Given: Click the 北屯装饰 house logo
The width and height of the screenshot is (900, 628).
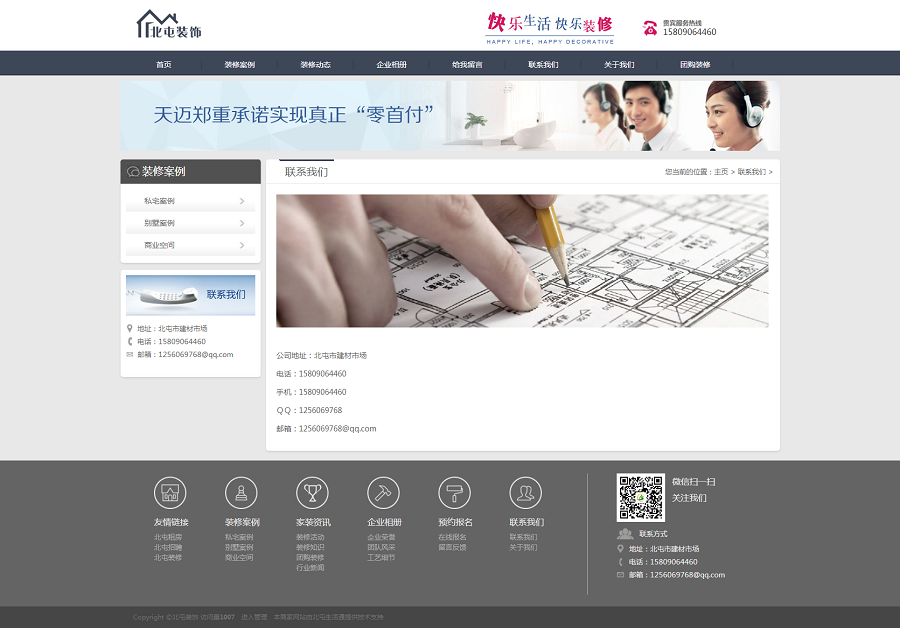Looking at the screenshot, I should 168,25.
